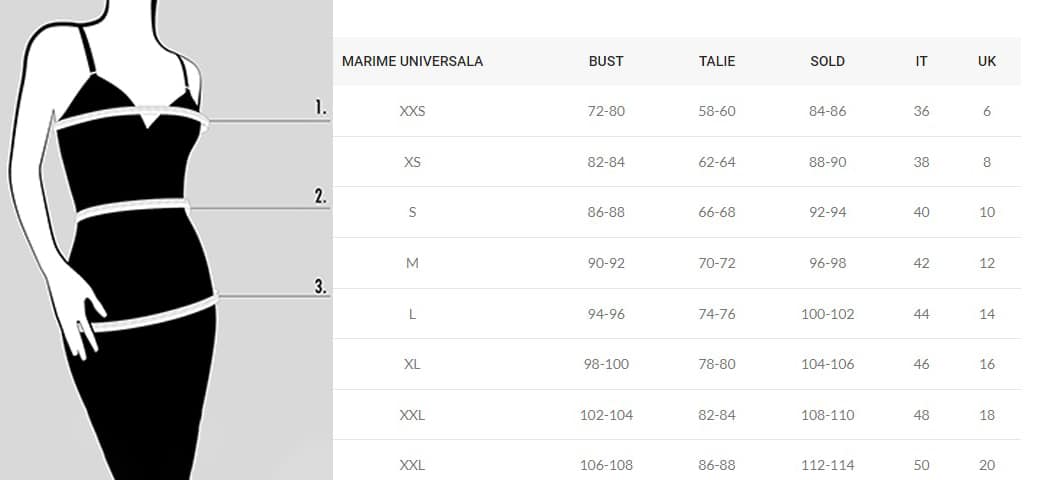This screenshot has width=1046, height=480.
Task: Click measurement marker number 3
Action: coord(322,287)
